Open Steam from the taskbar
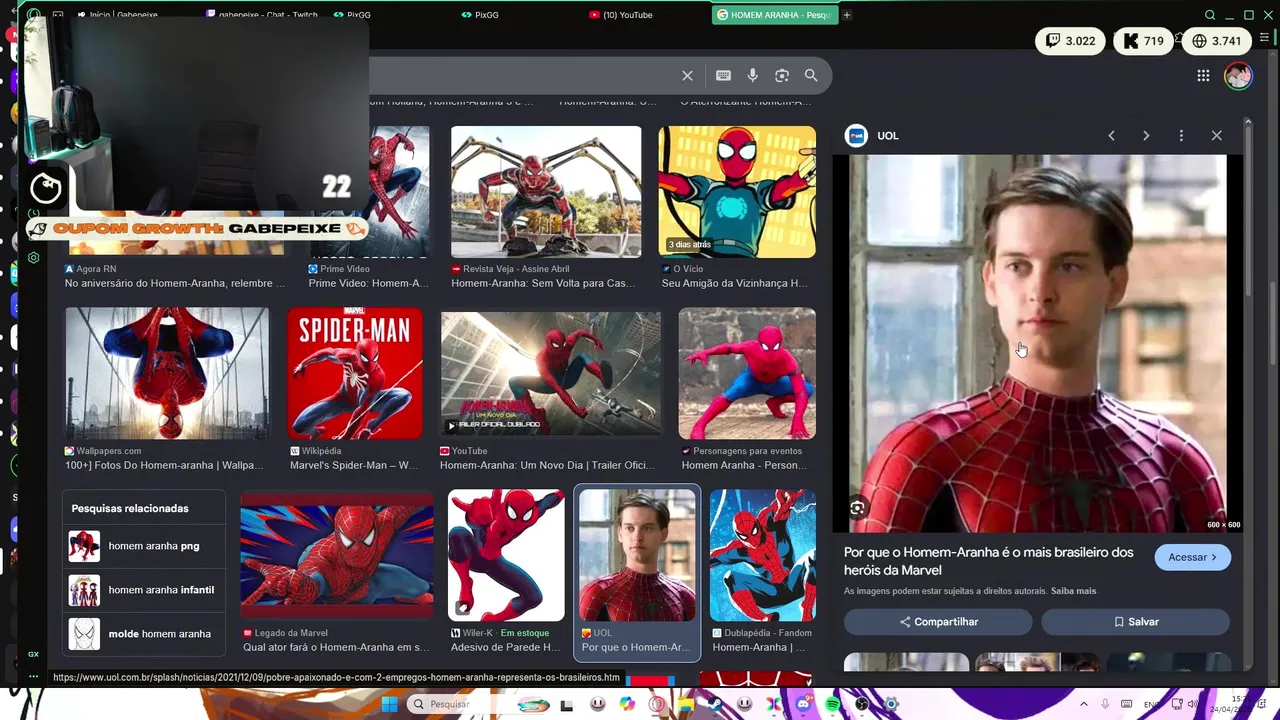The width and height of the screenshot is (1280, 720). pyautogui.click(x=716, y=704)
